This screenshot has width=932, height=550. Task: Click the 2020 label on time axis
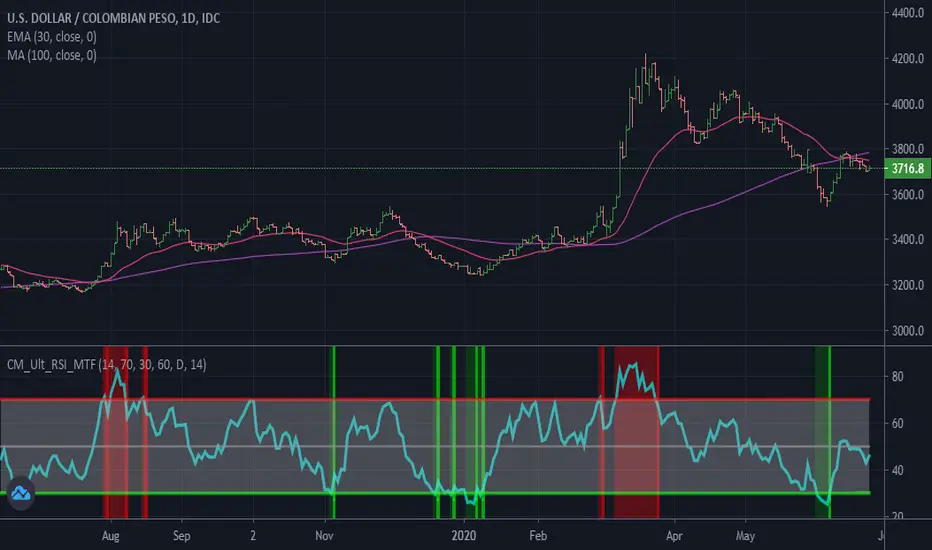[464, 536]
